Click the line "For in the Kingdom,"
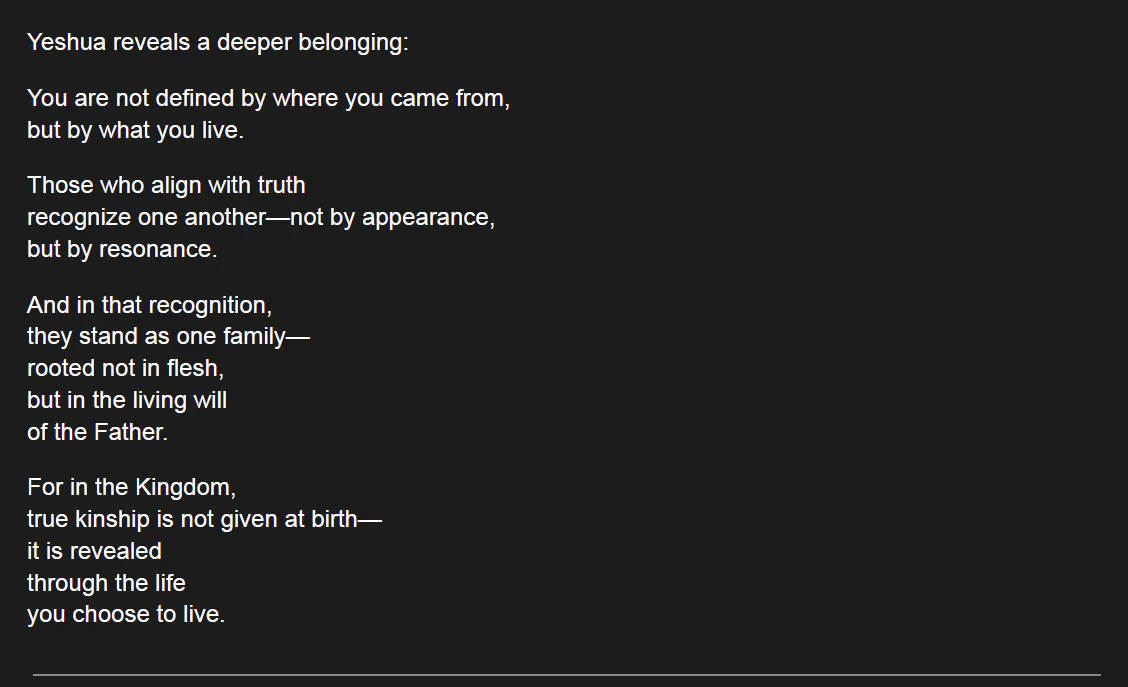The height and width of the screenshot is (687, 1128). pos(131,488)
